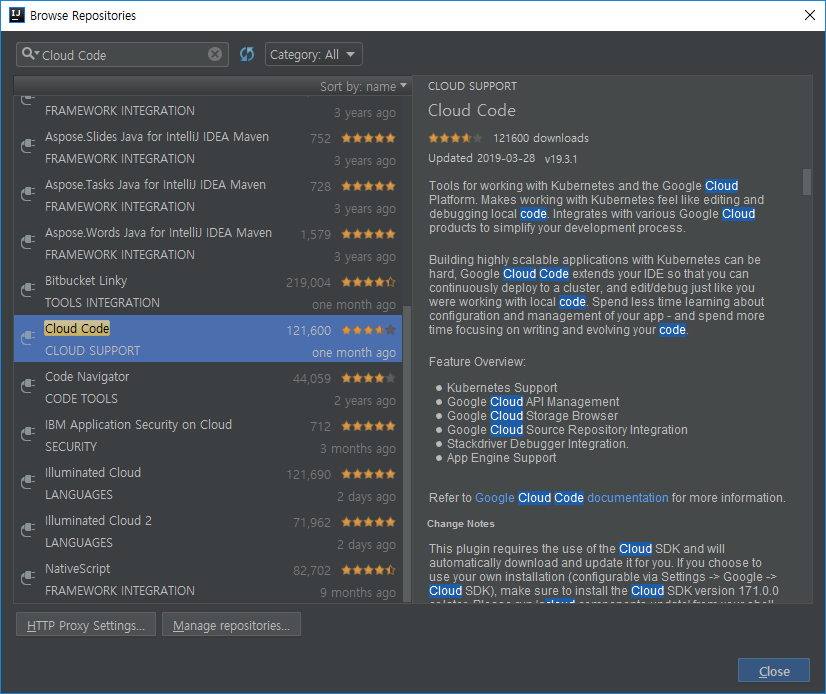Select the NativeScript plugin

coord(77,569)
